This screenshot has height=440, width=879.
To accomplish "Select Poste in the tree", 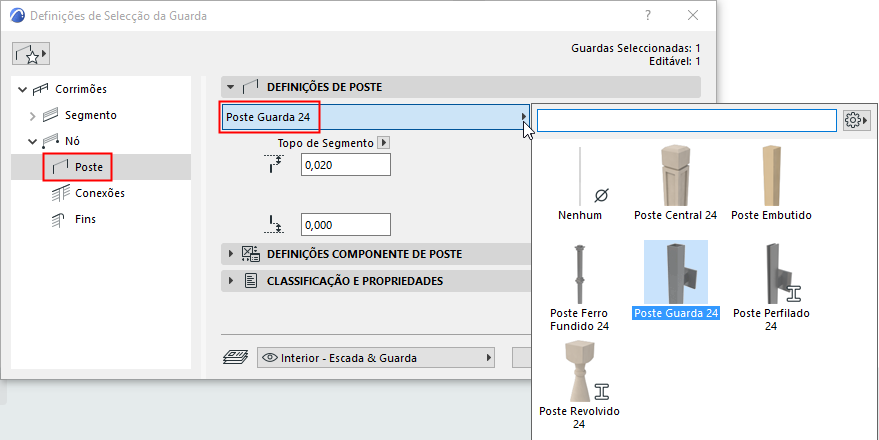I will 89,166.
